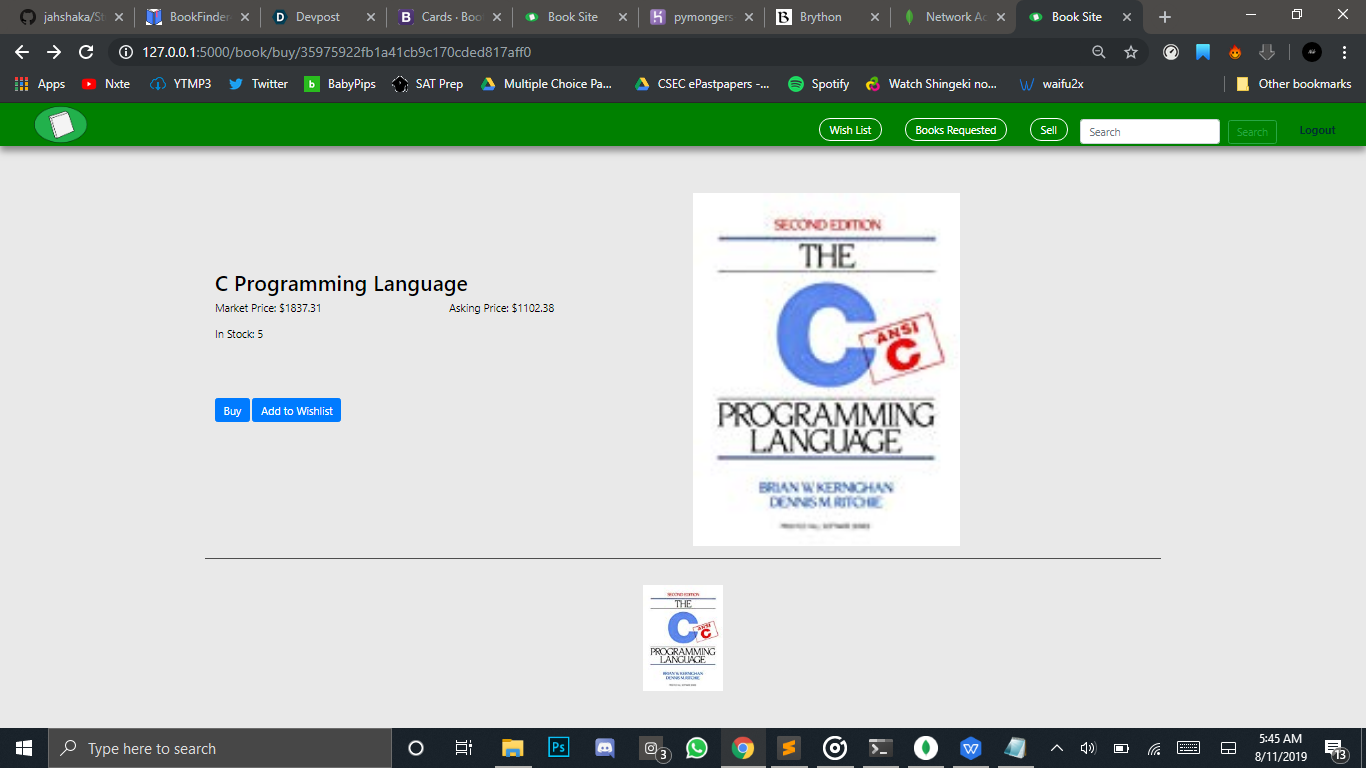The width and height of the screenshot is (1366, 768).
Task: Click the zoom magnifier icon in address bar
Action: [1098, 52]
